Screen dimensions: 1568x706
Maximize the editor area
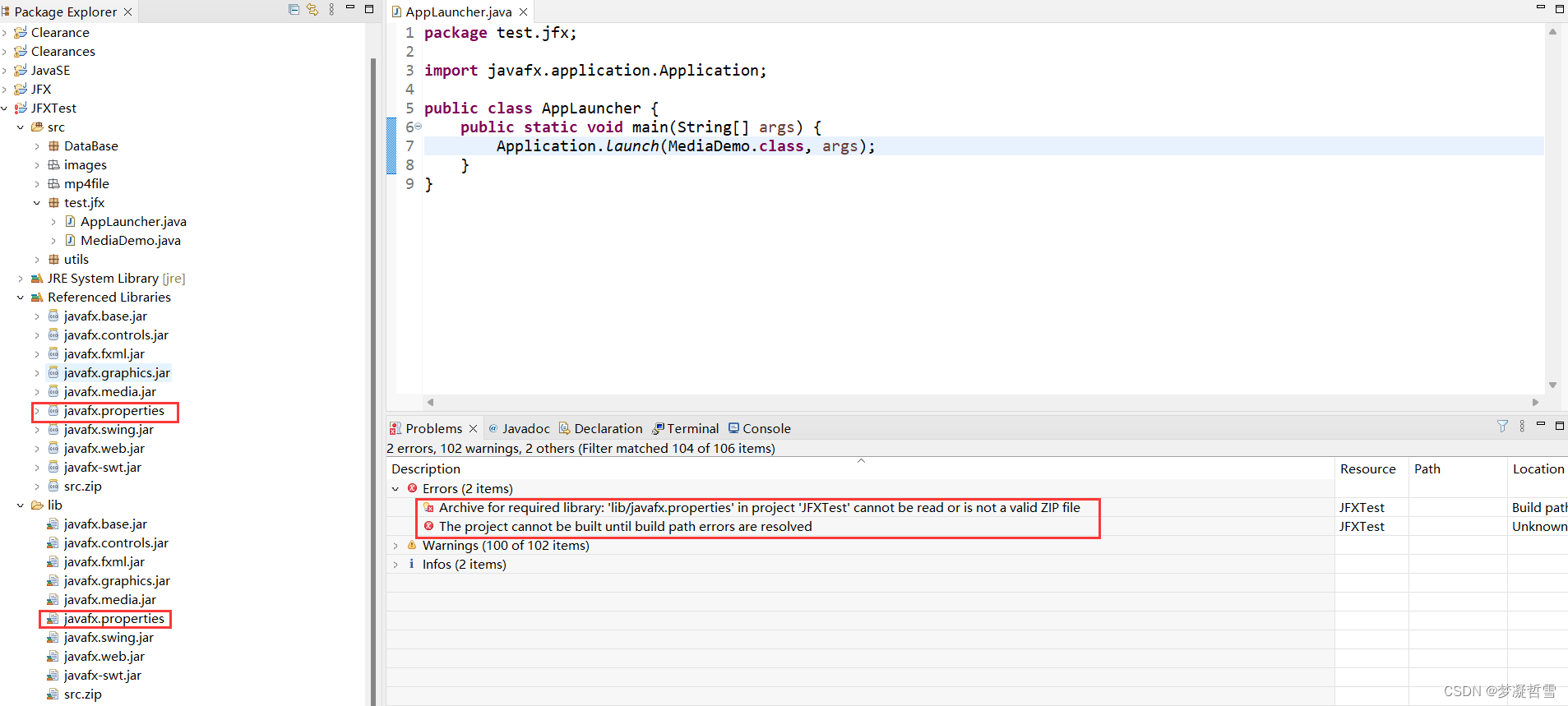(1560, 9)
